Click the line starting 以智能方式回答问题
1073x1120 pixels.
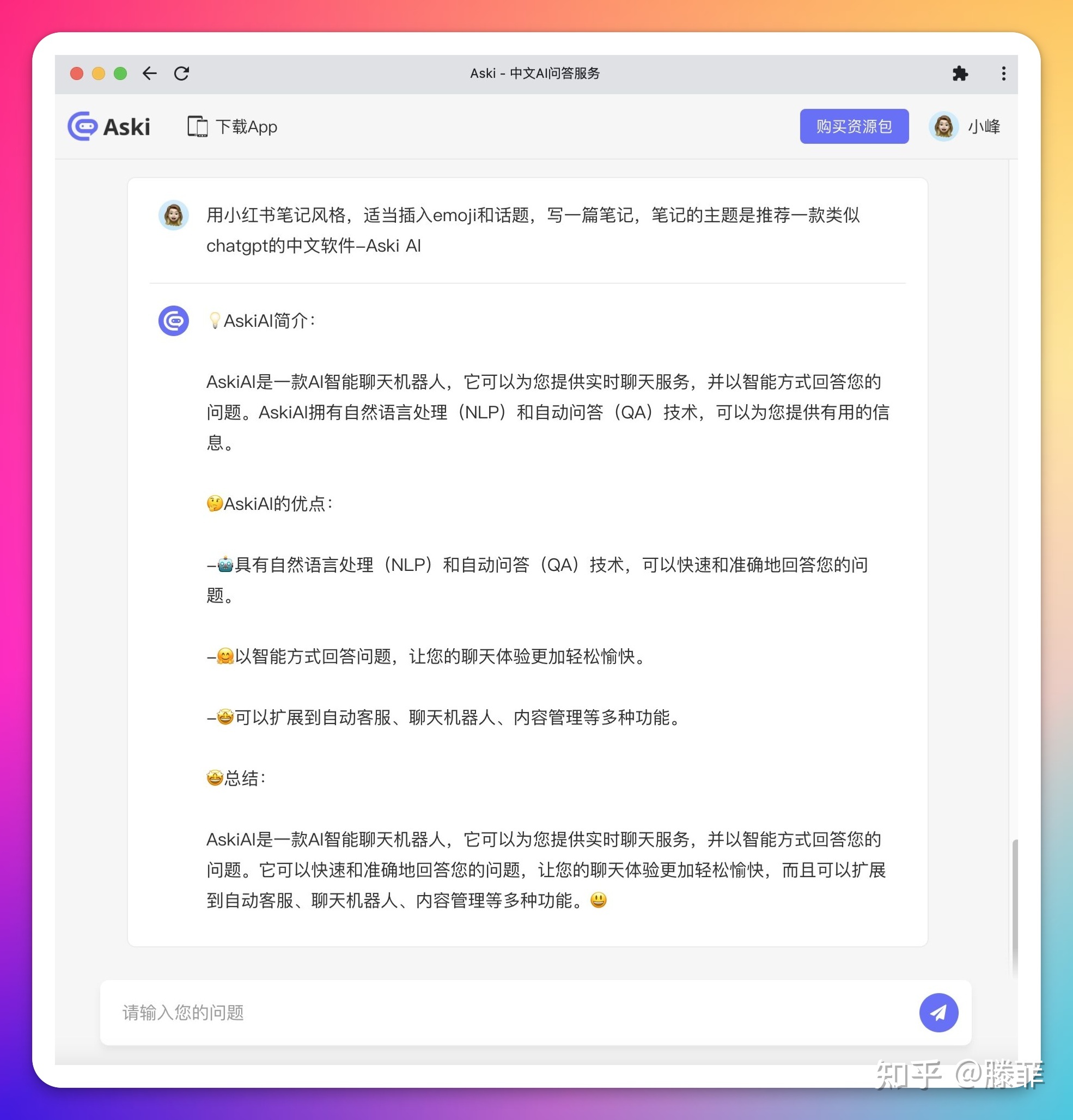point(426,656)
